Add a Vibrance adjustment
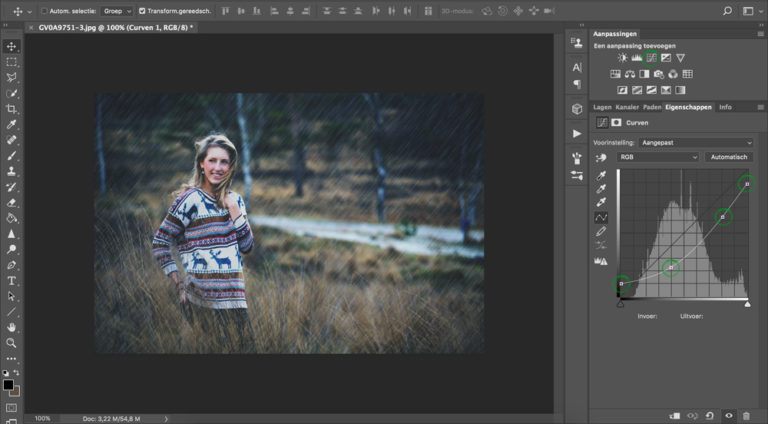Screen dimensions: 768x424 tap(680, 58)
